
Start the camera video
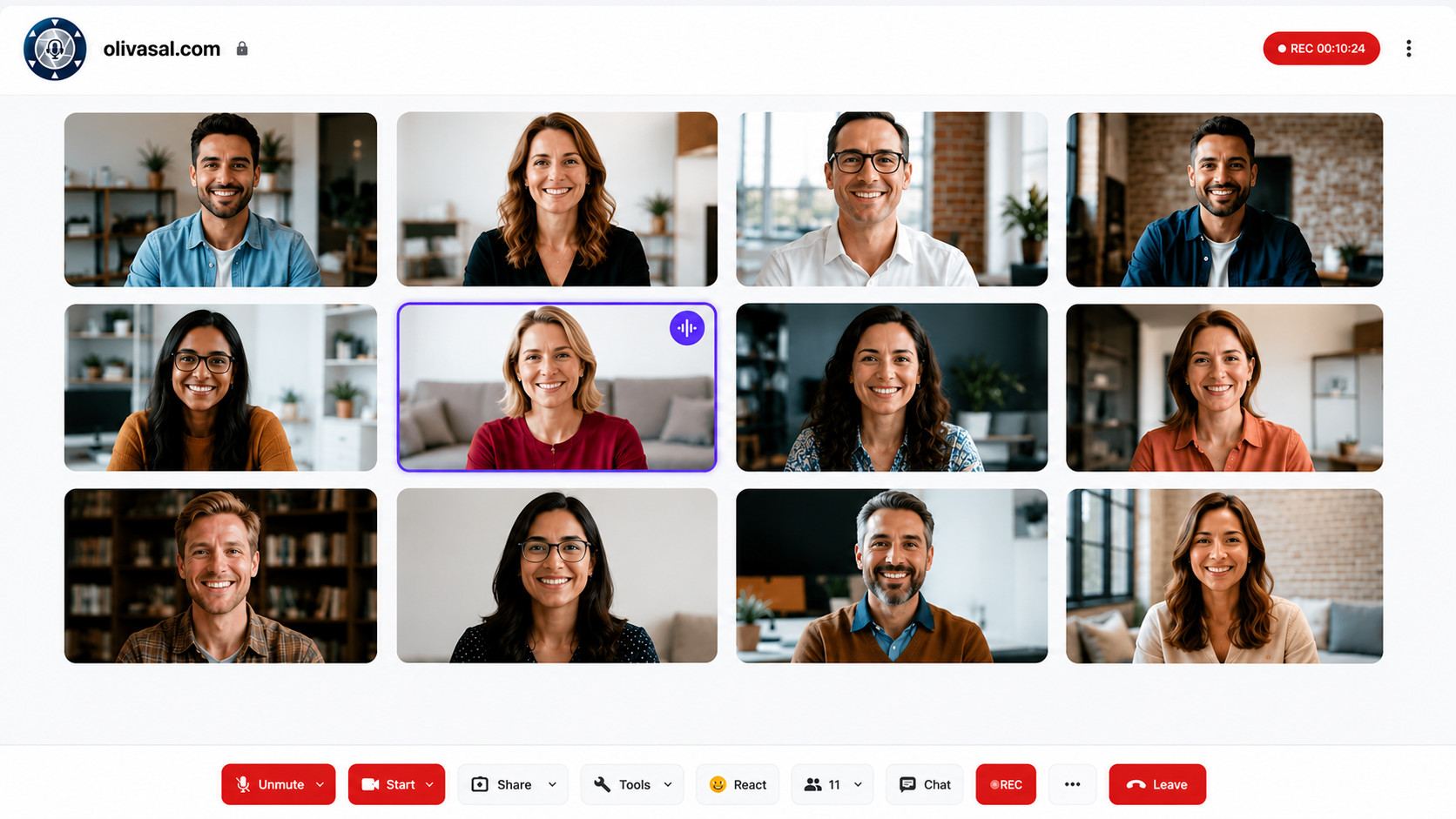pyautogui.click(x=388, y=784)
